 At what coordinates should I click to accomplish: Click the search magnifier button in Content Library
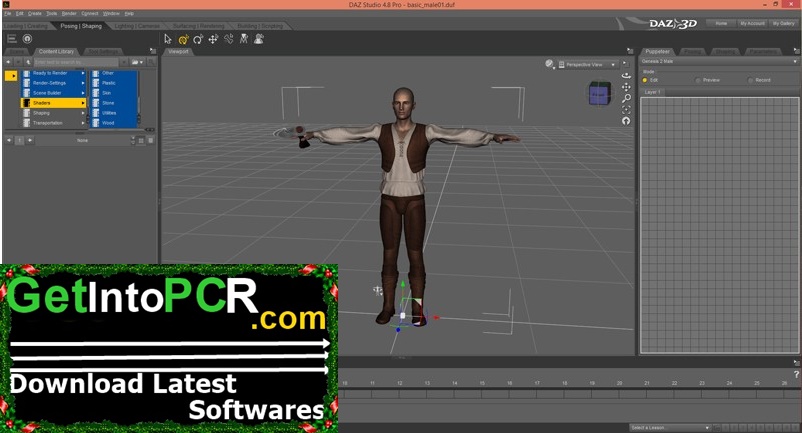click(151, 62)
